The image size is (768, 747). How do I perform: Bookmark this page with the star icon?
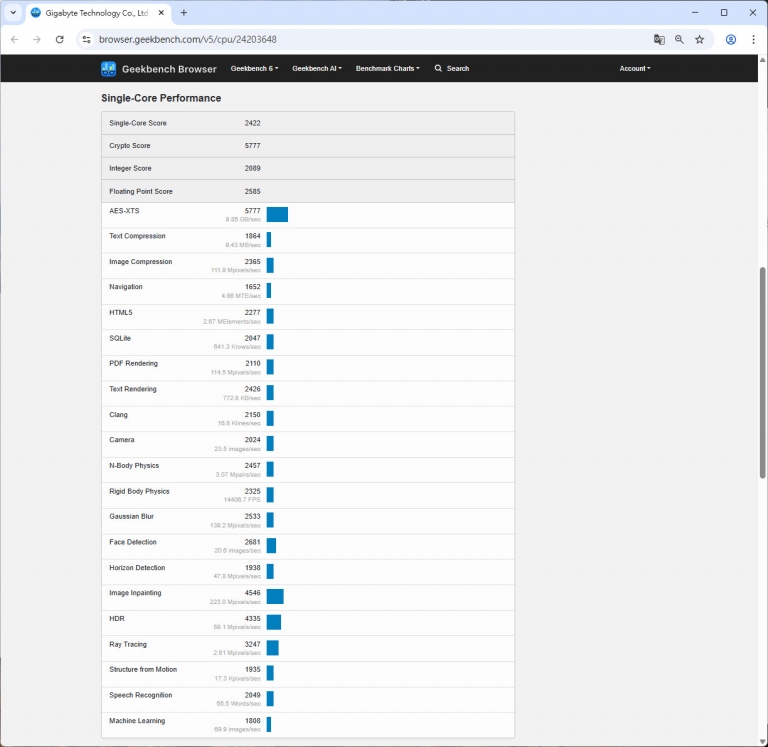[700, 39]
